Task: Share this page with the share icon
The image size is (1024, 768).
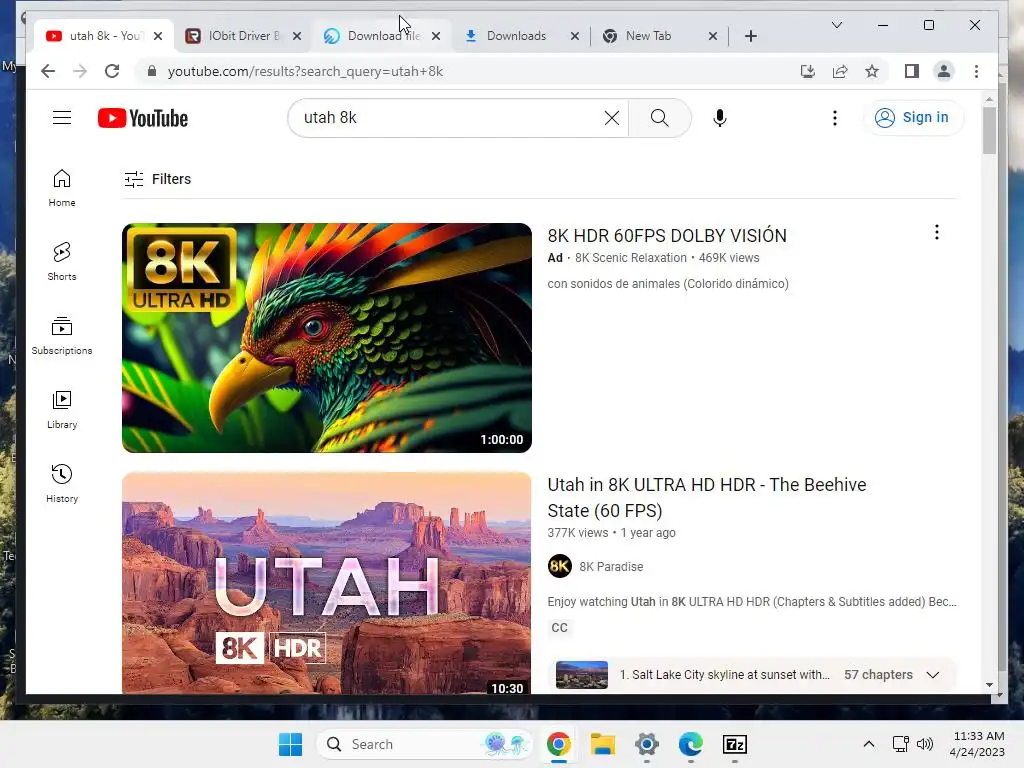Action: 840,71
